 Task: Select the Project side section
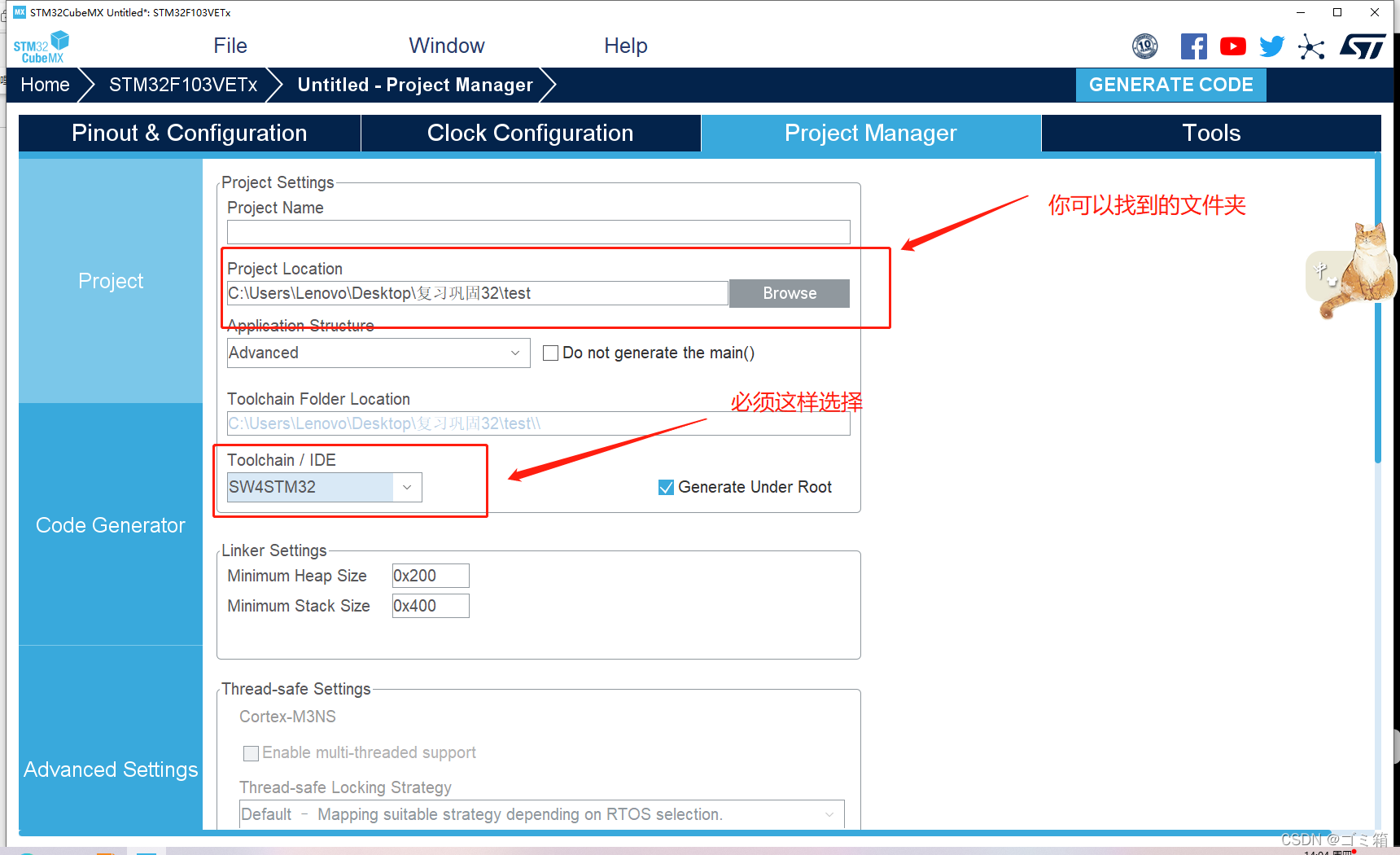click(111, 281)
